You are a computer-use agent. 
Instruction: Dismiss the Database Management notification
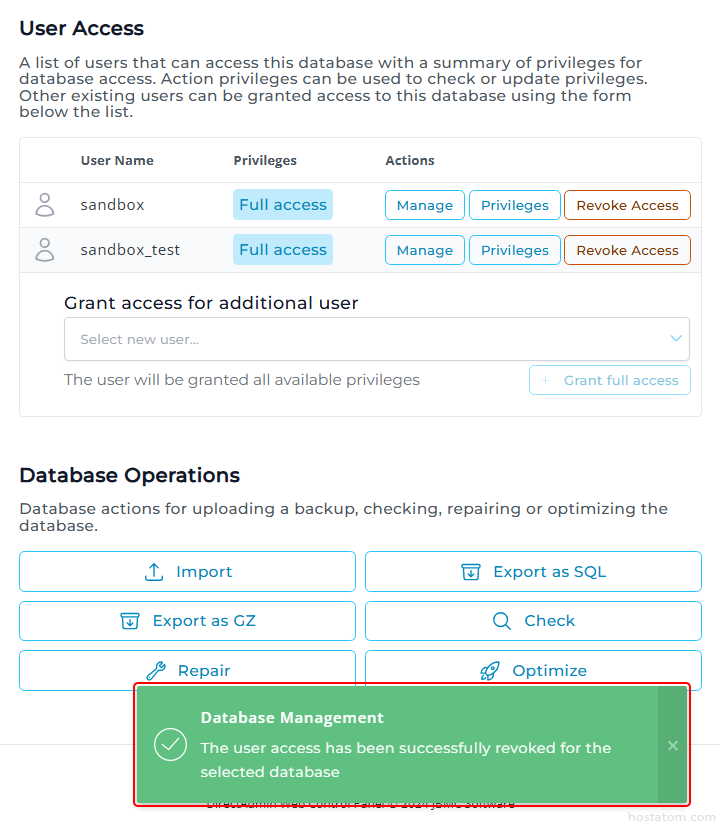coord(673,745)
